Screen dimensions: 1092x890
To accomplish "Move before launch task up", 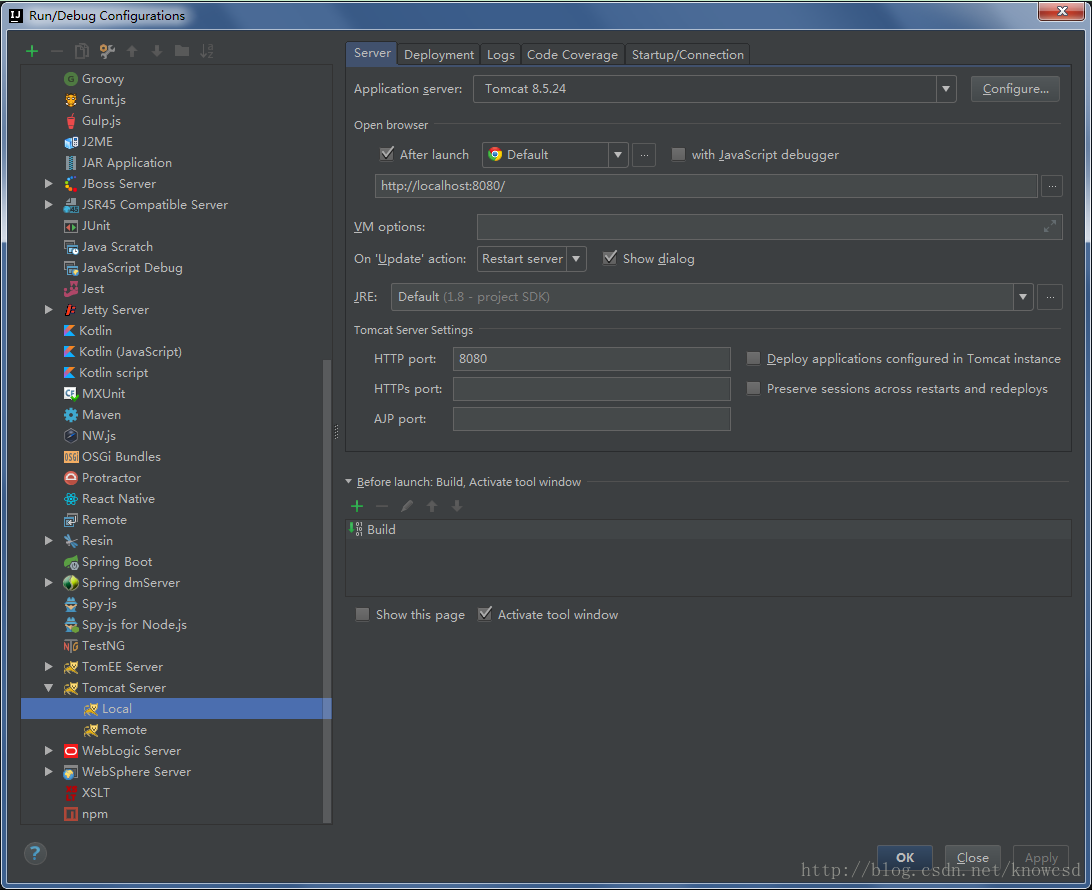I will (x=432, y=506).
